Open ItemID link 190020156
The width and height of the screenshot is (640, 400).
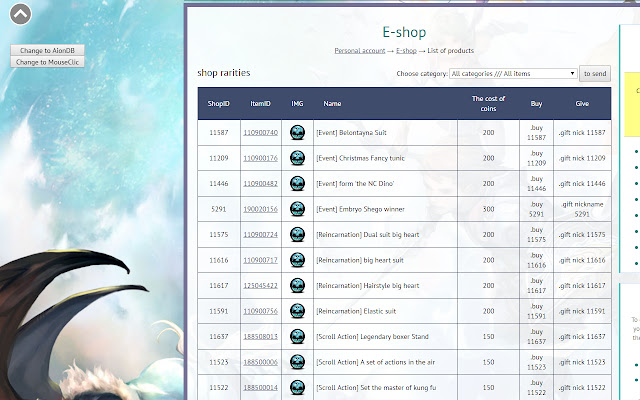pos(260,209)
